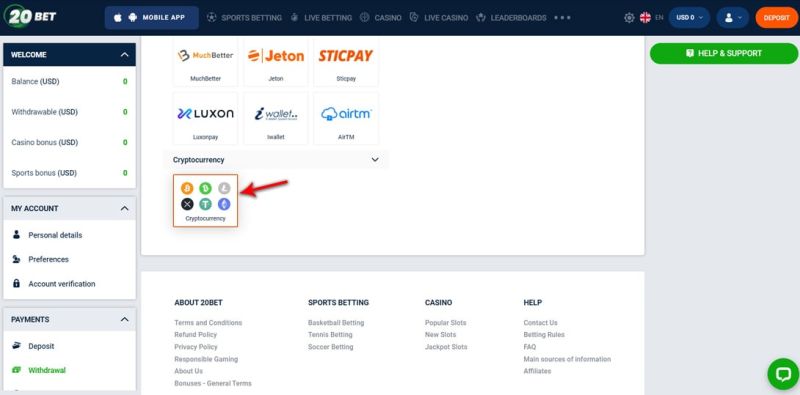Screen dimensions: 800x395
Task: Choose the MuchBetter payment method
Action: click(x=205, y=62)
